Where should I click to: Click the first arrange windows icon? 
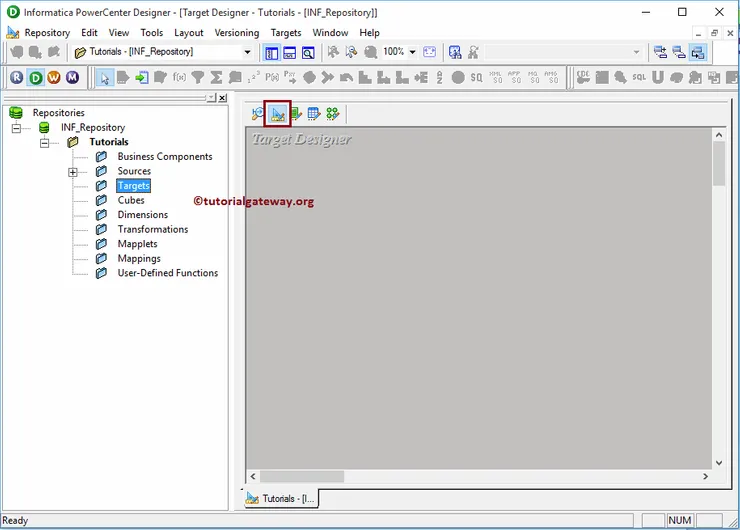click(660, 52)
